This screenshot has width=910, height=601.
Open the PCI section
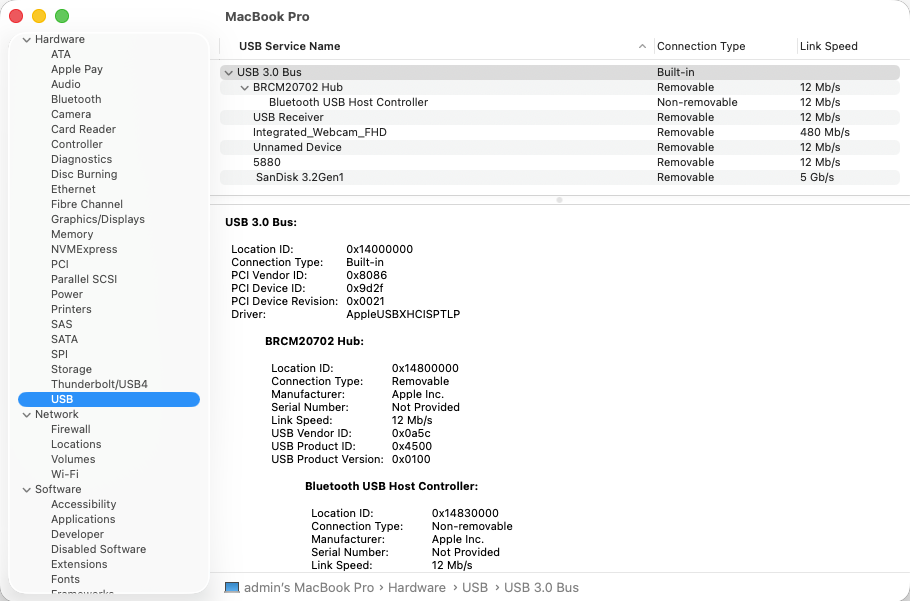click(60, 265)
